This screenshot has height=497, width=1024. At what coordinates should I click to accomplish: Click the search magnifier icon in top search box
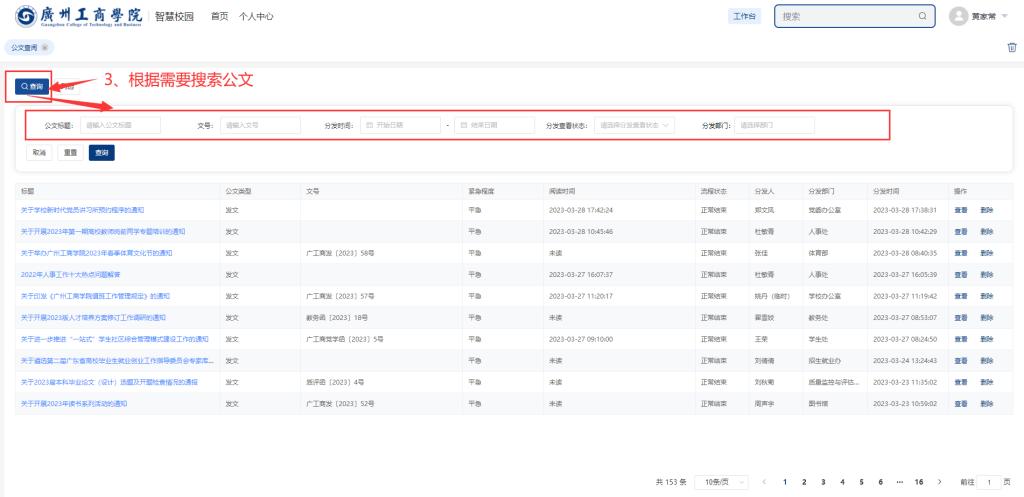pyautogui.click(x=921, y=17)
